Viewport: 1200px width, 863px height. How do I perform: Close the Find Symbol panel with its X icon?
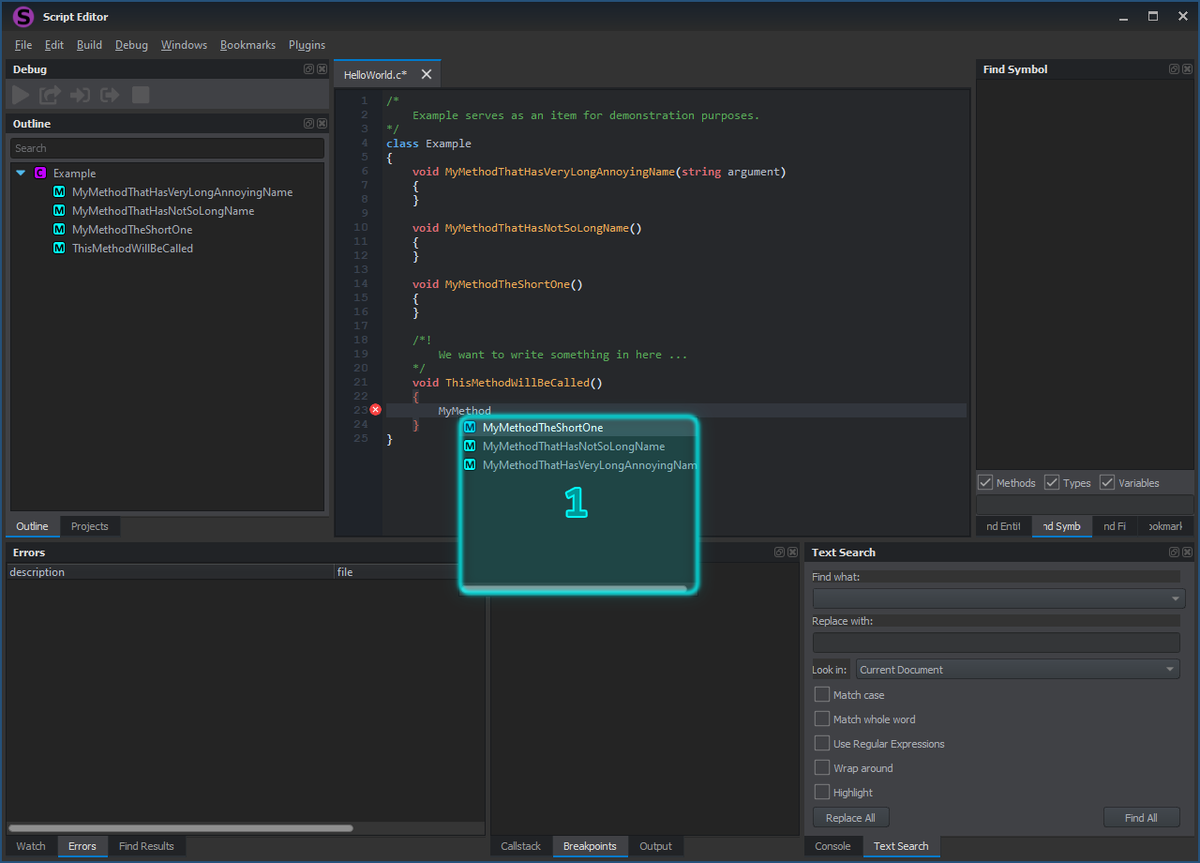click(x=1188, y=68)
